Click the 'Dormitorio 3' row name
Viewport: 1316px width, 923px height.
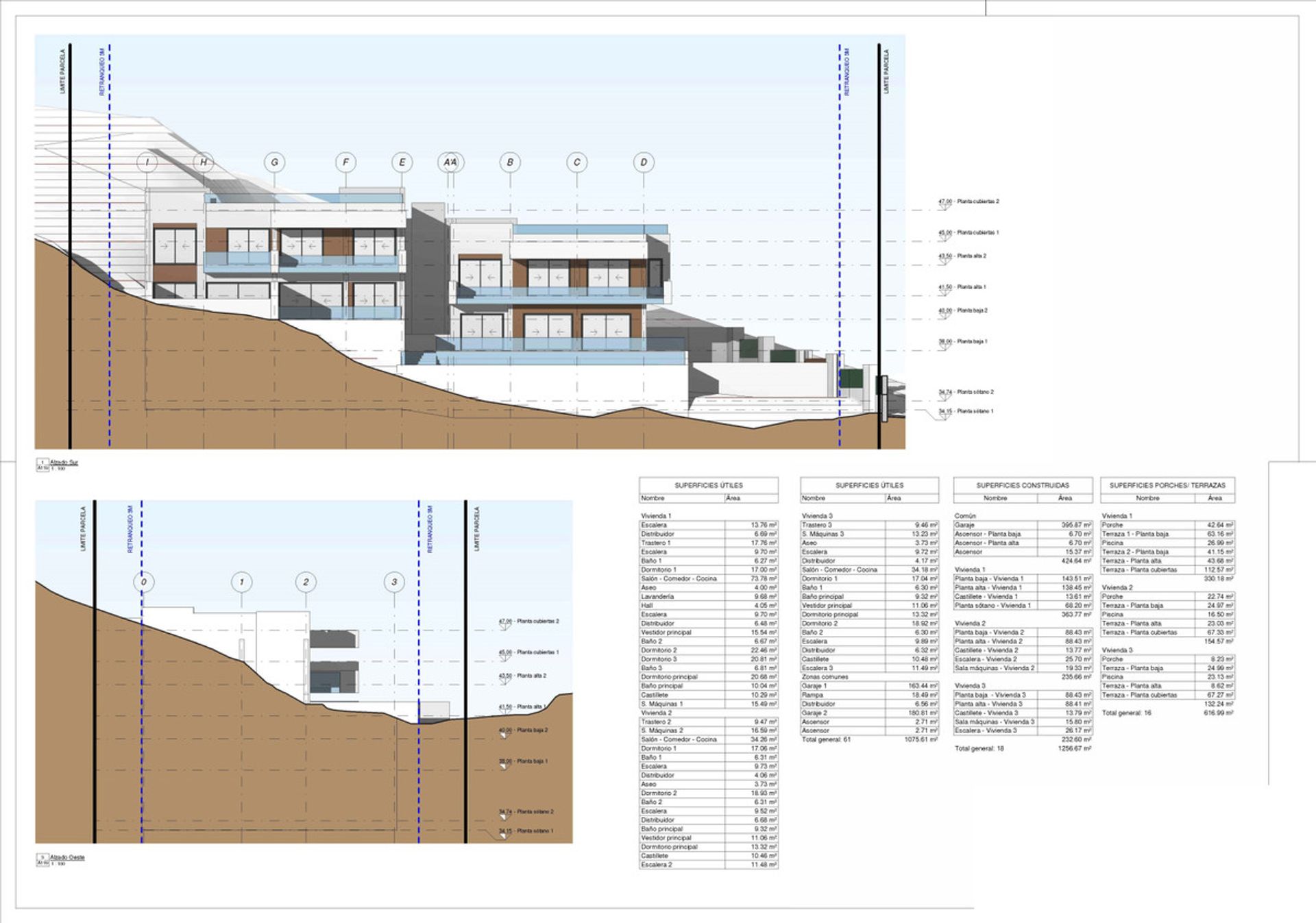tap(659, 659)
